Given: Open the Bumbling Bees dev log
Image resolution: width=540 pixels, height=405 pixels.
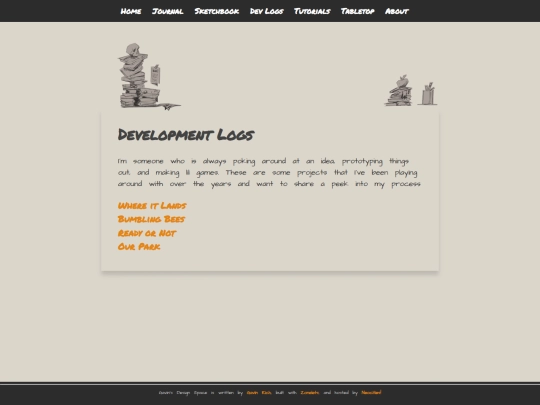Looking at the screenshot, I should coord(151,219).
